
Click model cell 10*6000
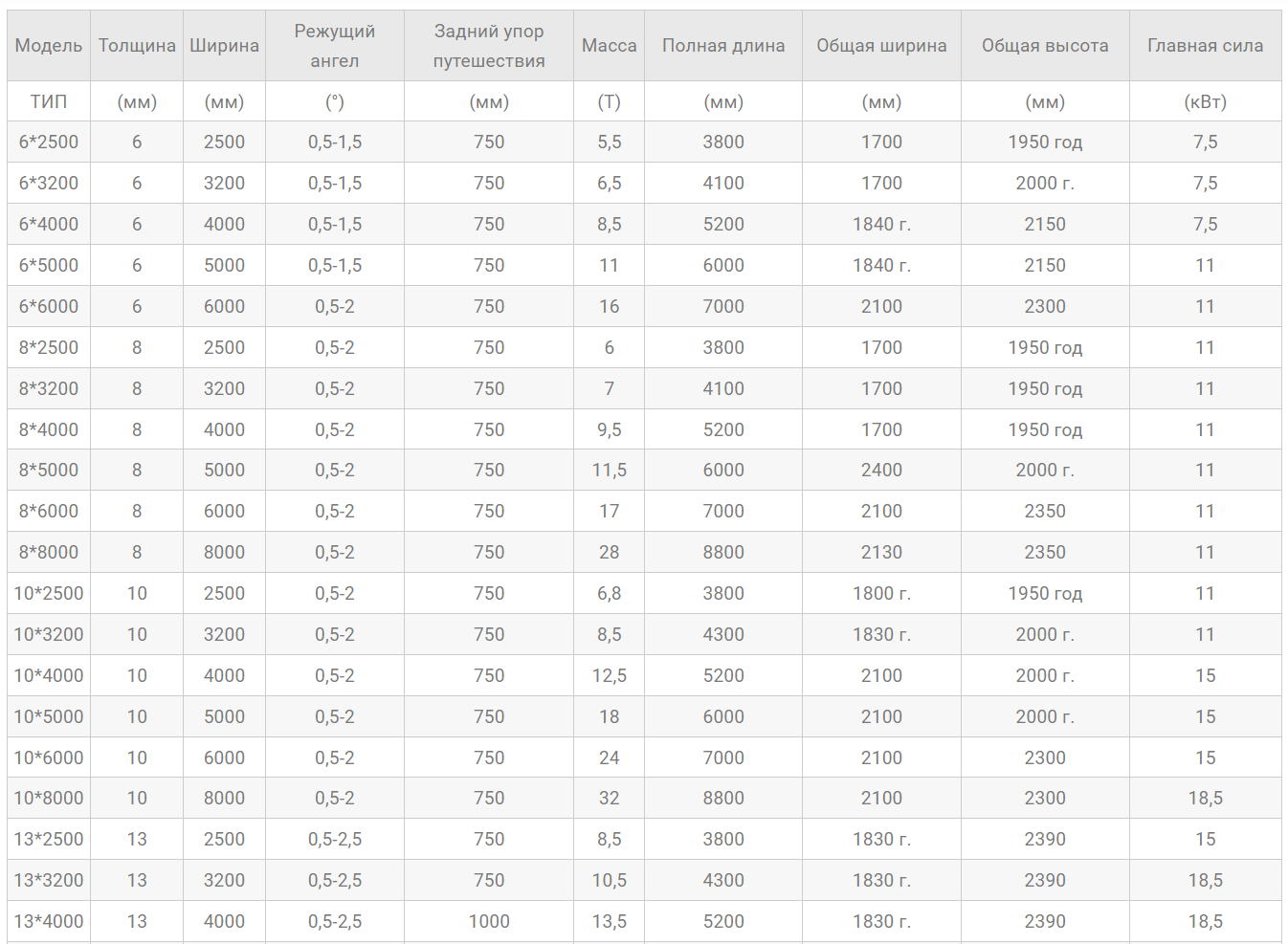49,757
